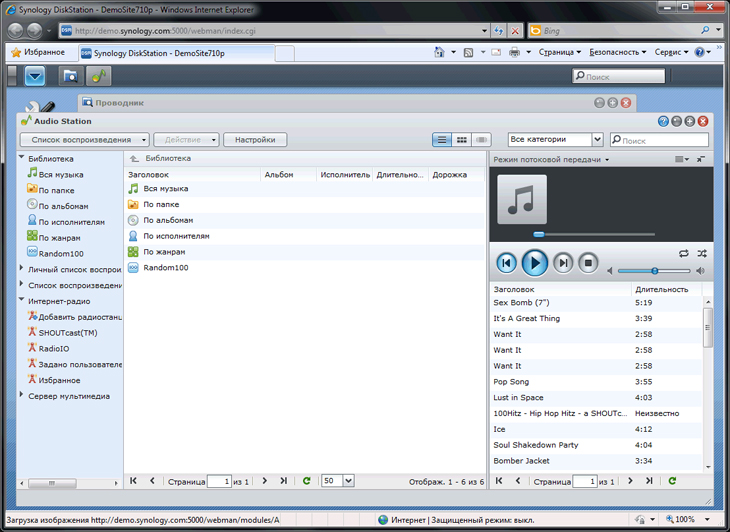
Task: Go up one level in Библиотека
Action: (x=134, y=159)
